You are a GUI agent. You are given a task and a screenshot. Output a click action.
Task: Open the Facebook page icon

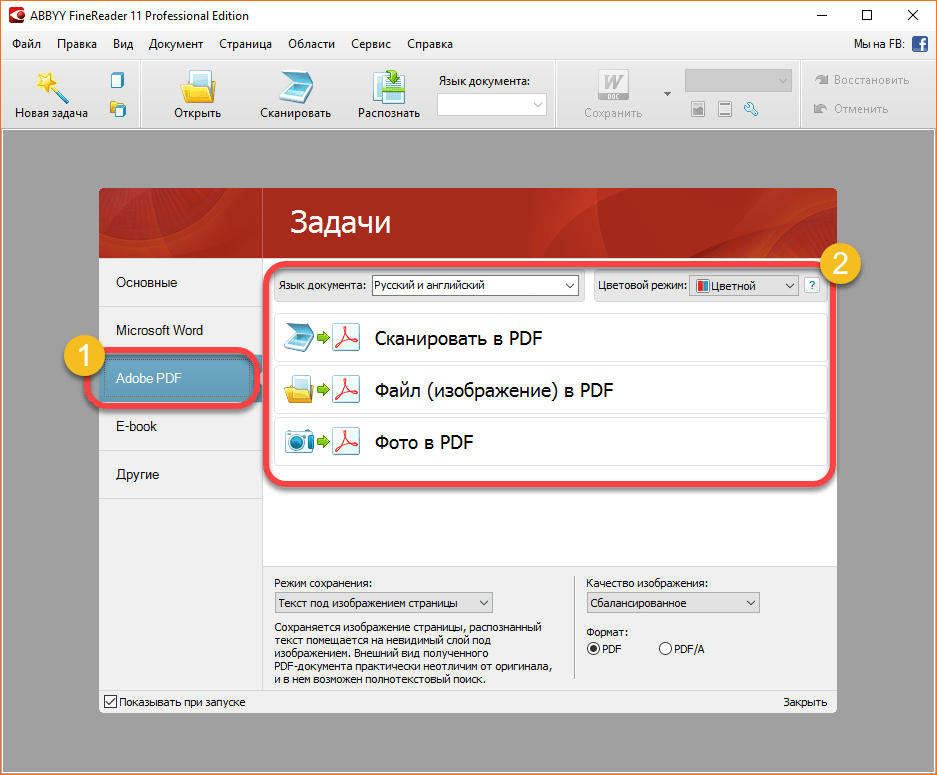tap(919, 44)
